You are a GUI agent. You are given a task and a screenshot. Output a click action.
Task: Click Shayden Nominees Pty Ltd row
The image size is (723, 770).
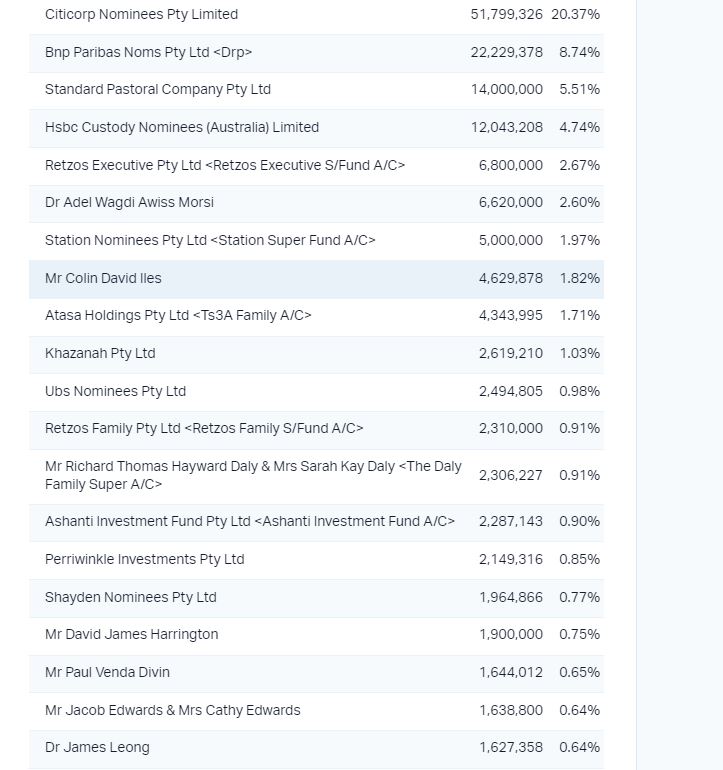pos(316,598)
